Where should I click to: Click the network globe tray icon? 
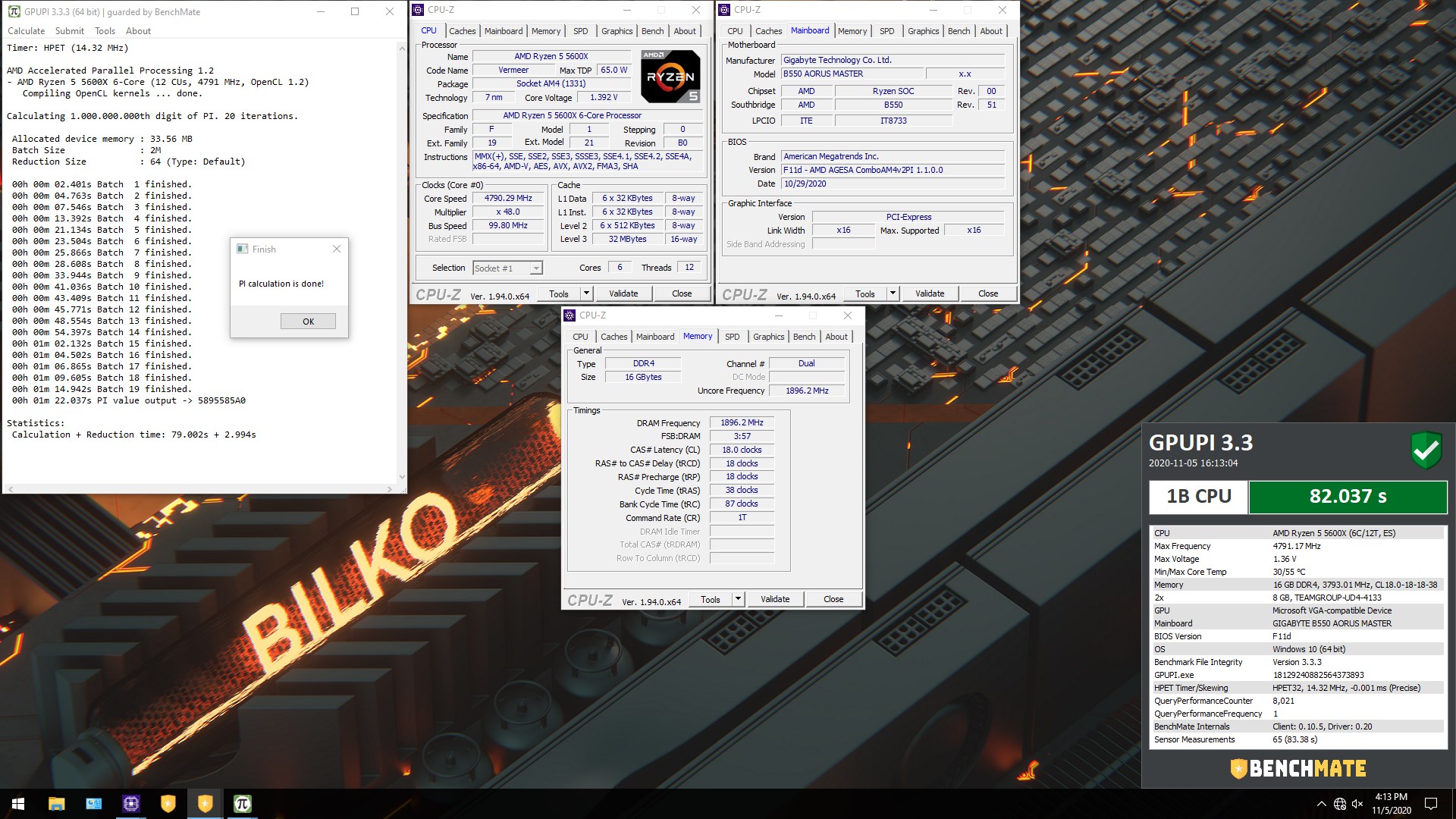pos(1340,804)
